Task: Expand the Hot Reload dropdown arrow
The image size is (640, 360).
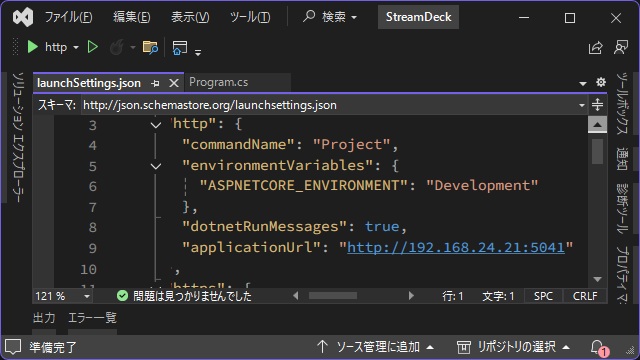Action: 133,48
